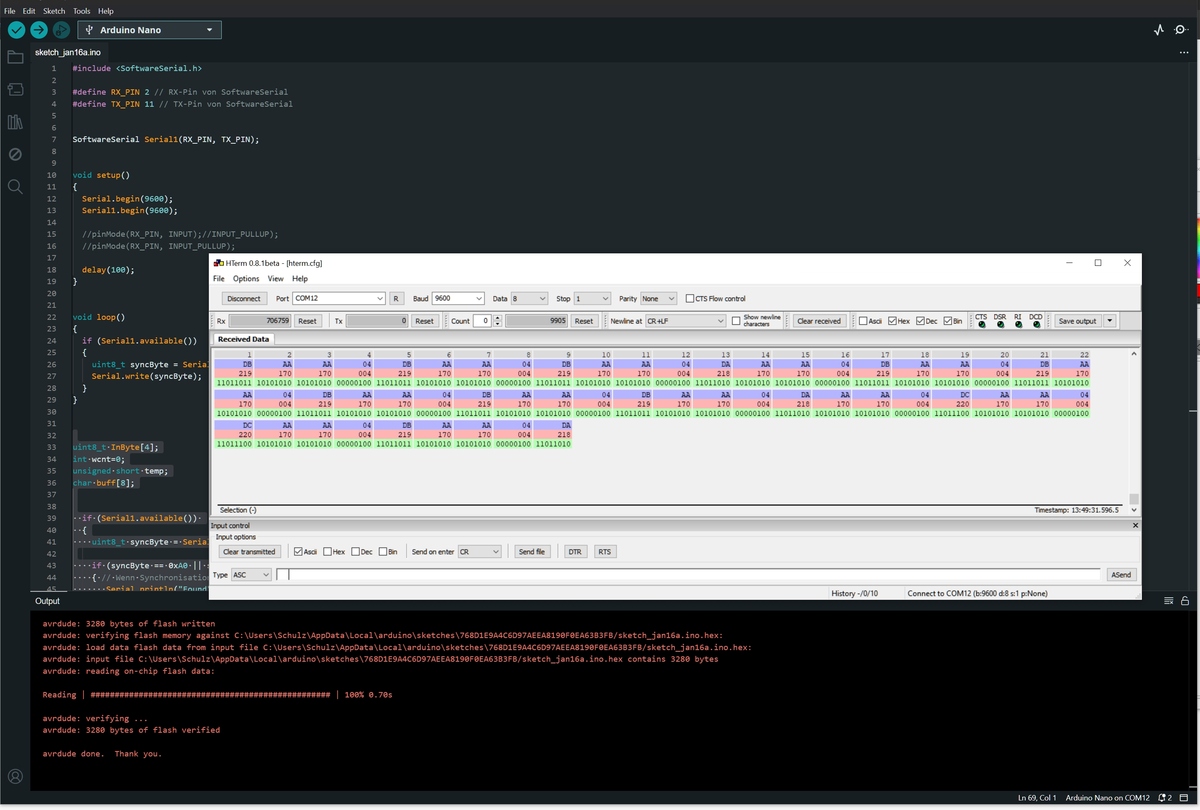Open View menu in HTerm
This screenshot has height=810, width=1200.
275,278
